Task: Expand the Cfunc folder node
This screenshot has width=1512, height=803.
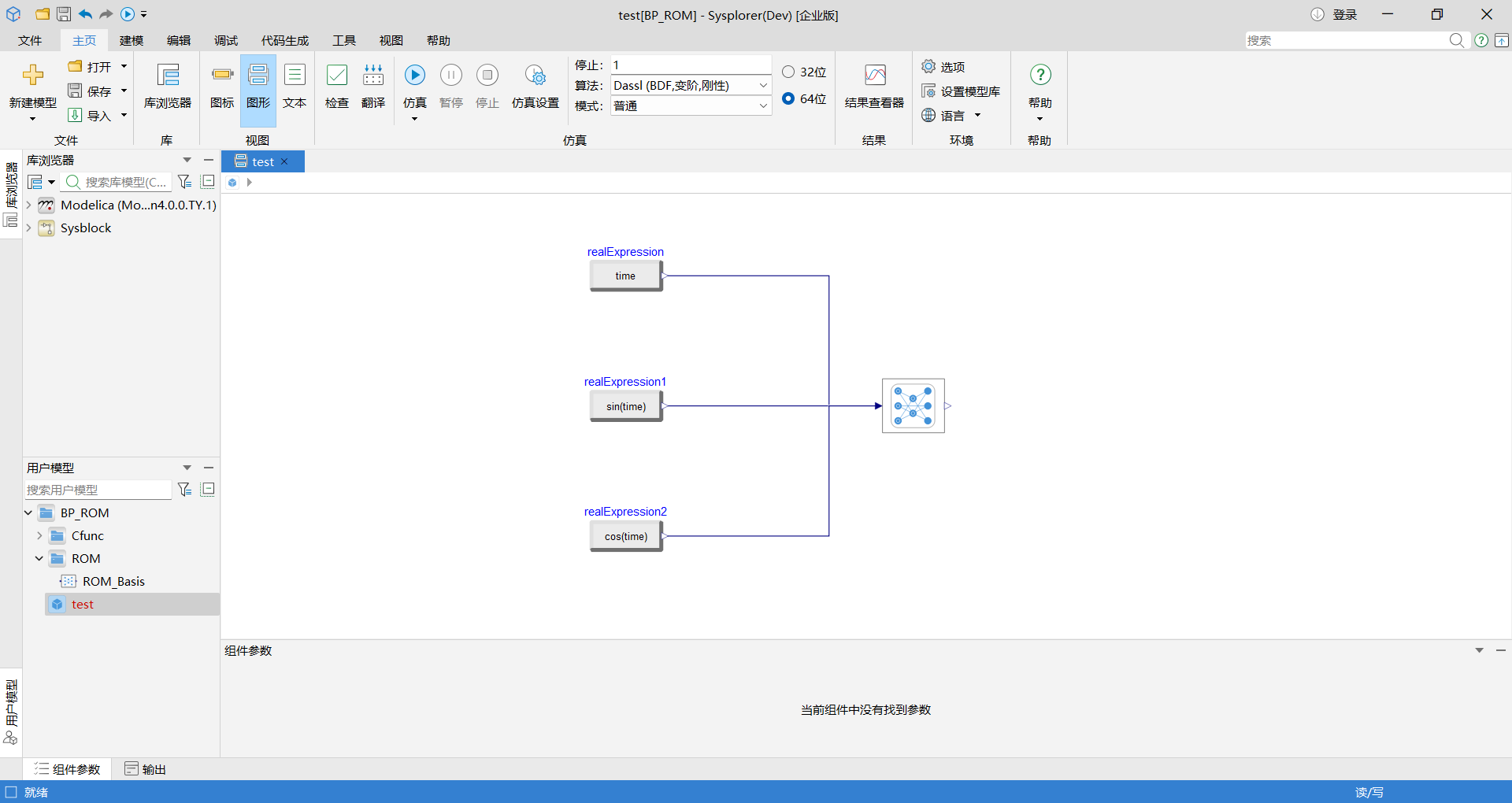Action: point(39,535)
